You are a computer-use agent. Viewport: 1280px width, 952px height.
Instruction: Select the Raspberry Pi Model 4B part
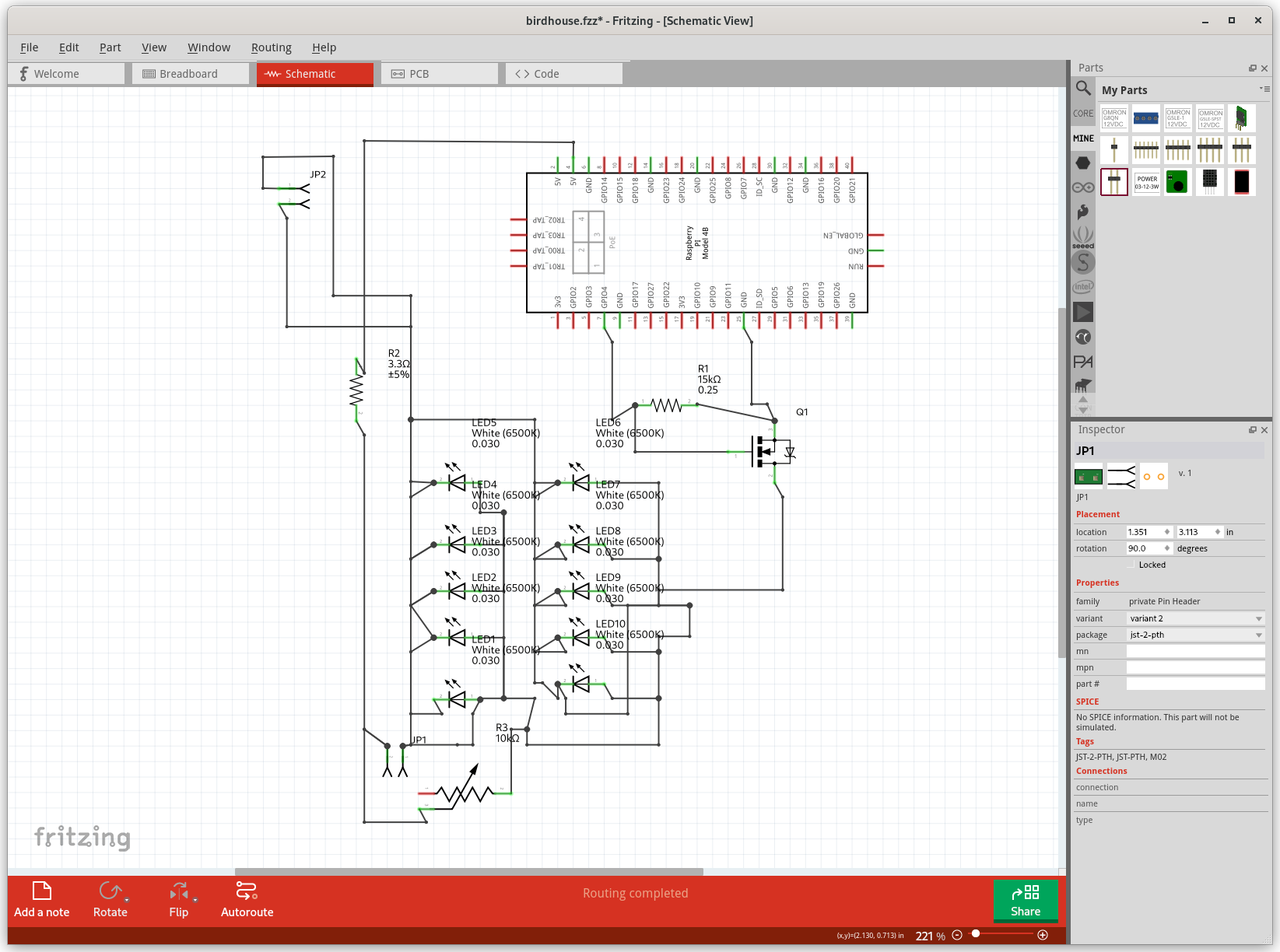click(697, 243)
